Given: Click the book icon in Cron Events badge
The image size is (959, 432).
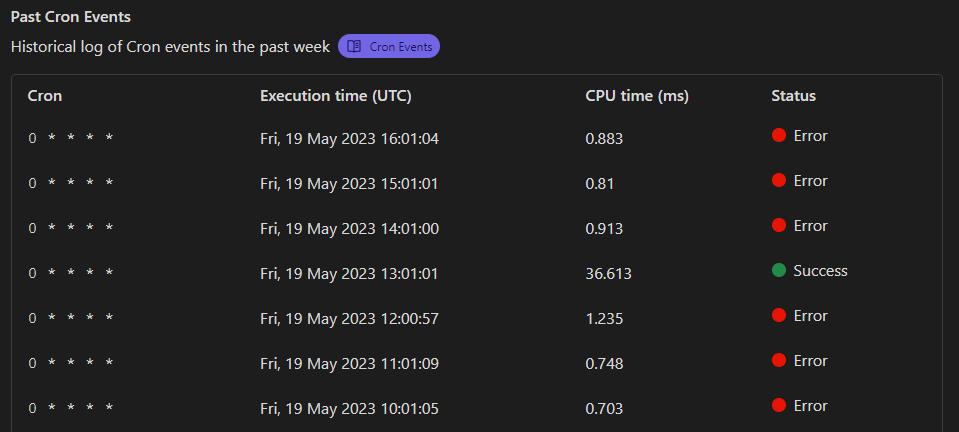Looking at the screenshot, I should (354, 46).
